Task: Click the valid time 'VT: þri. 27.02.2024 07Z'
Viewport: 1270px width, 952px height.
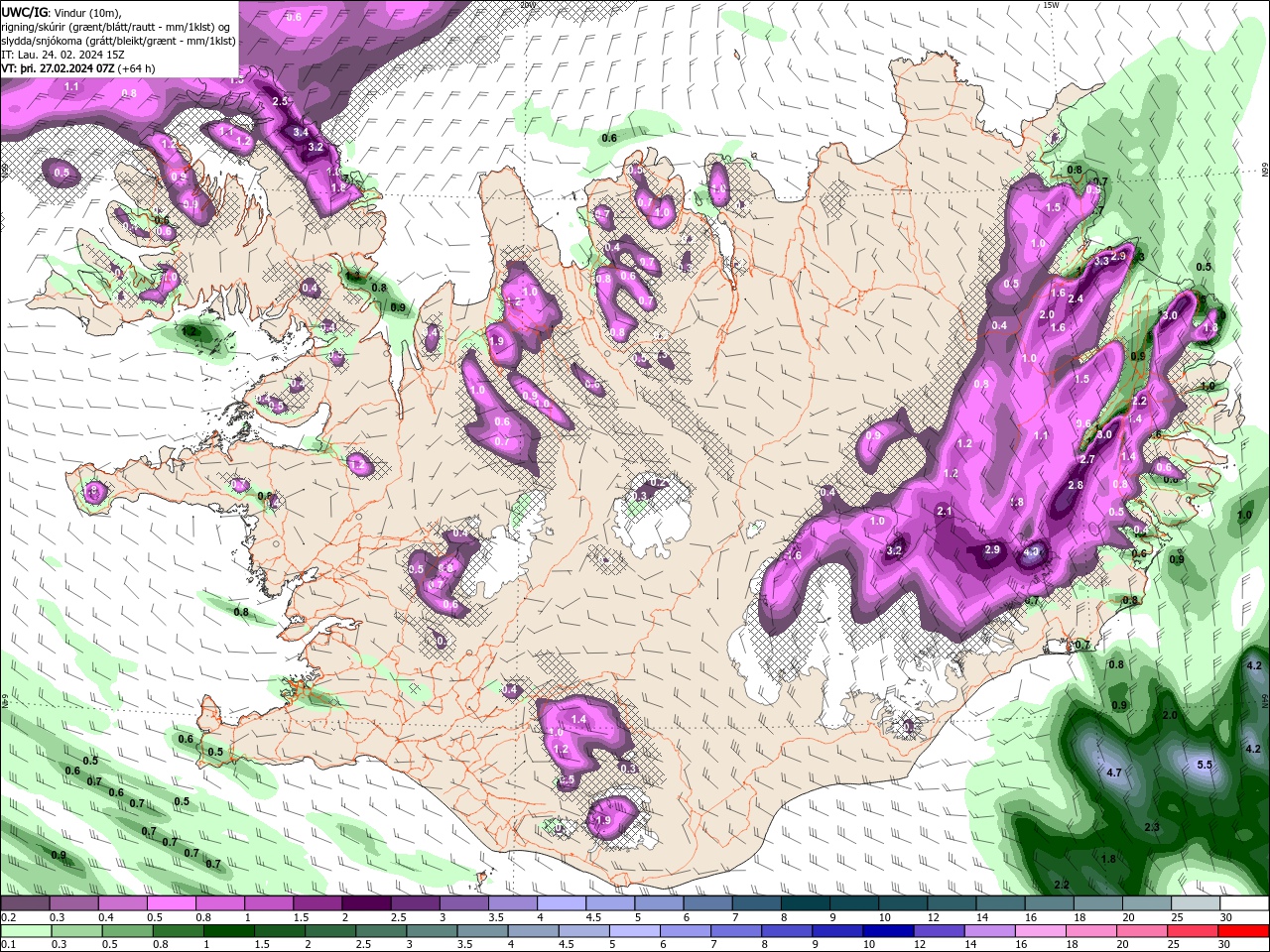Action: click(58, 68)
